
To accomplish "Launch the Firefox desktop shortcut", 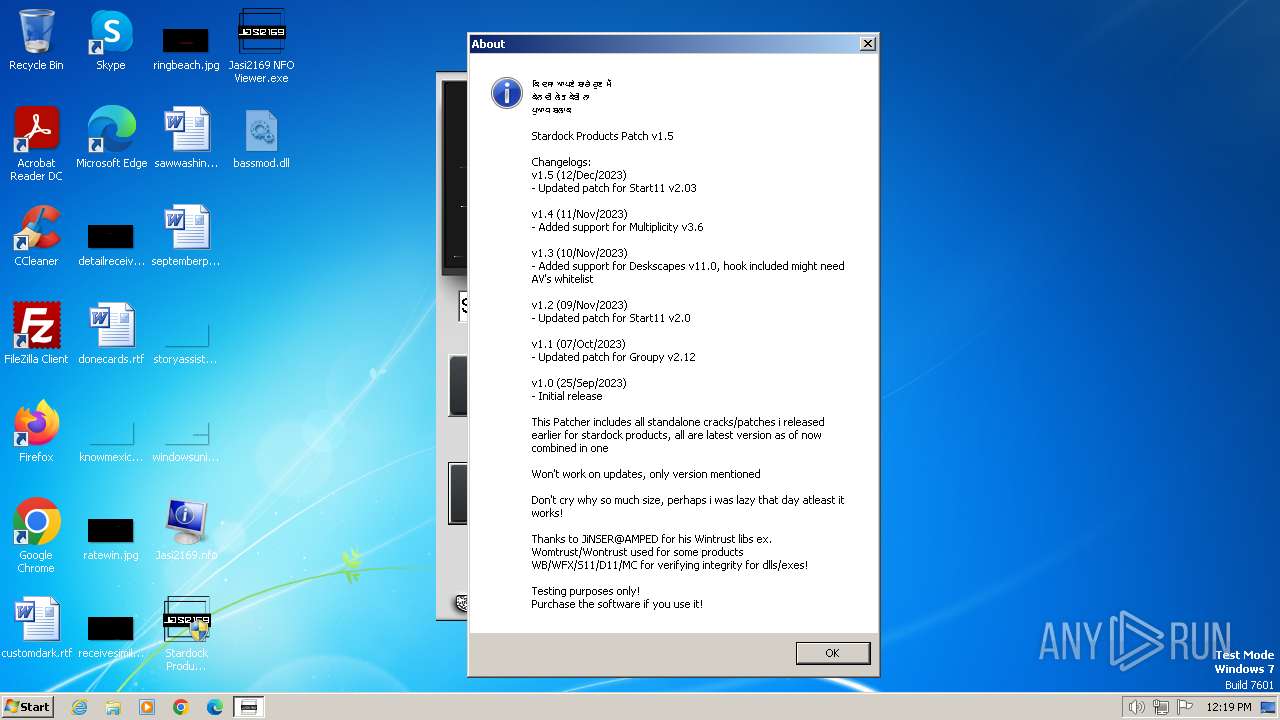I will point(36,432).
